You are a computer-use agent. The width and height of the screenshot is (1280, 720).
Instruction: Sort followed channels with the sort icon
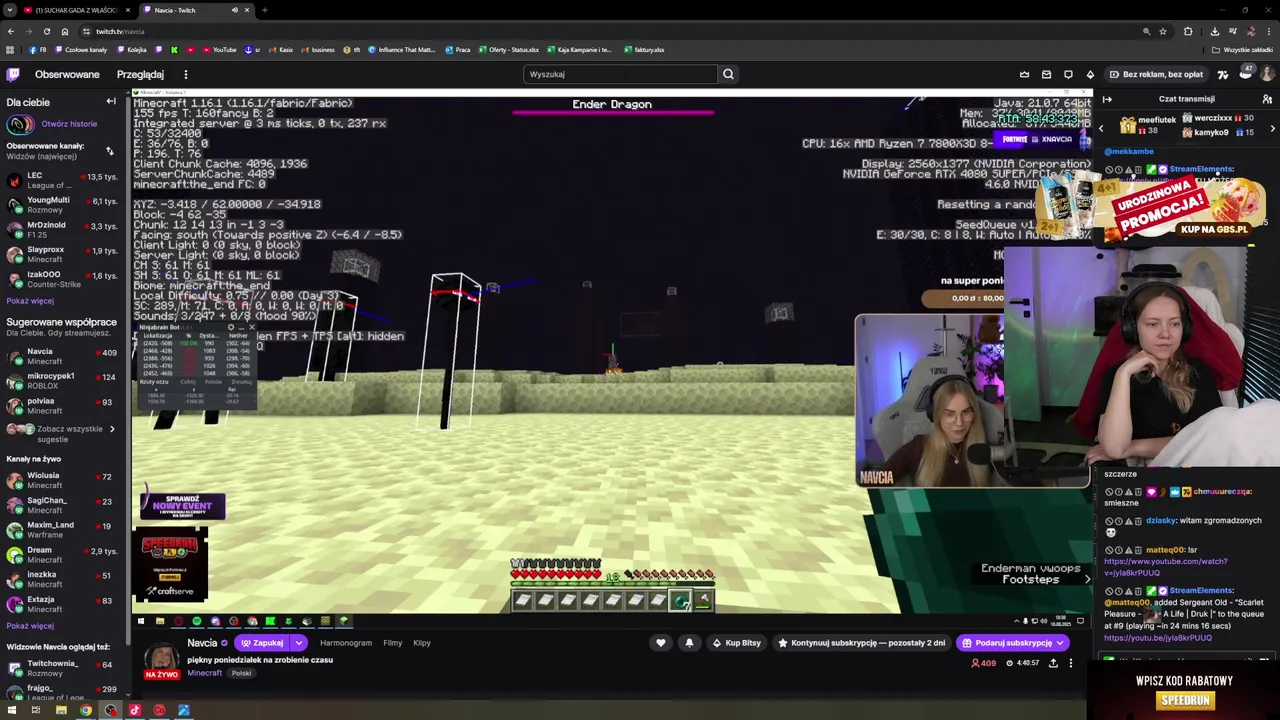tap(109, 151)
